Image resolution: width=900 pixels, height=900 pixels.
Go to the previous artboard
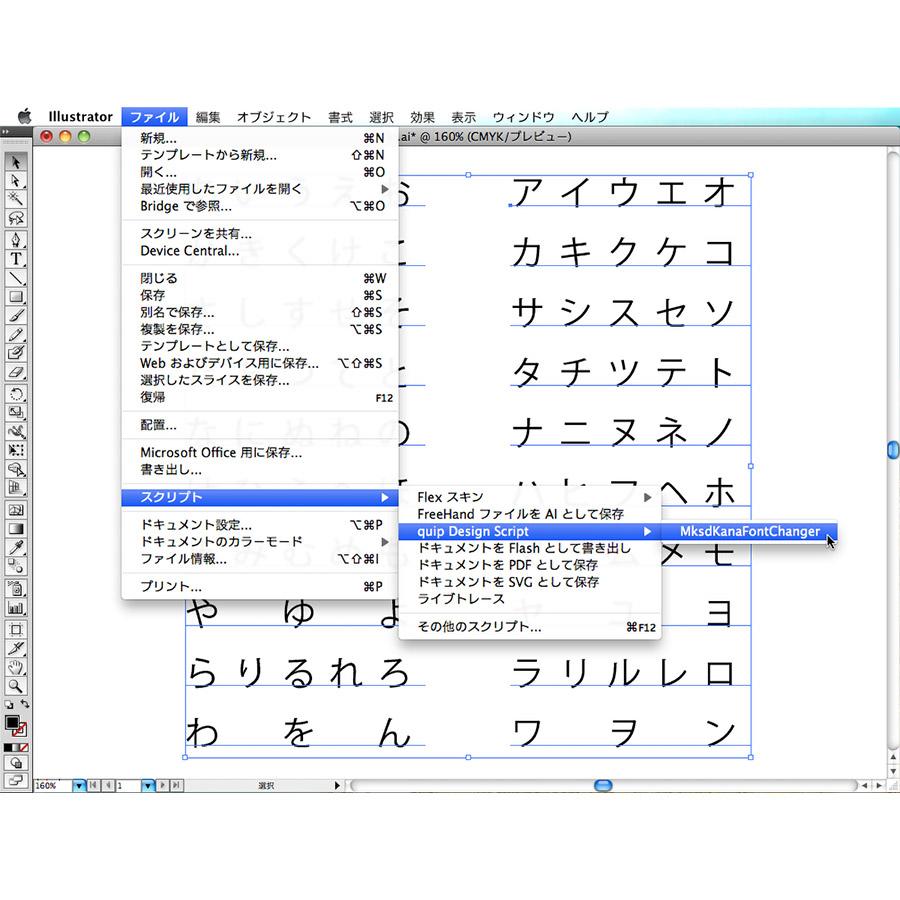point(108,785)
